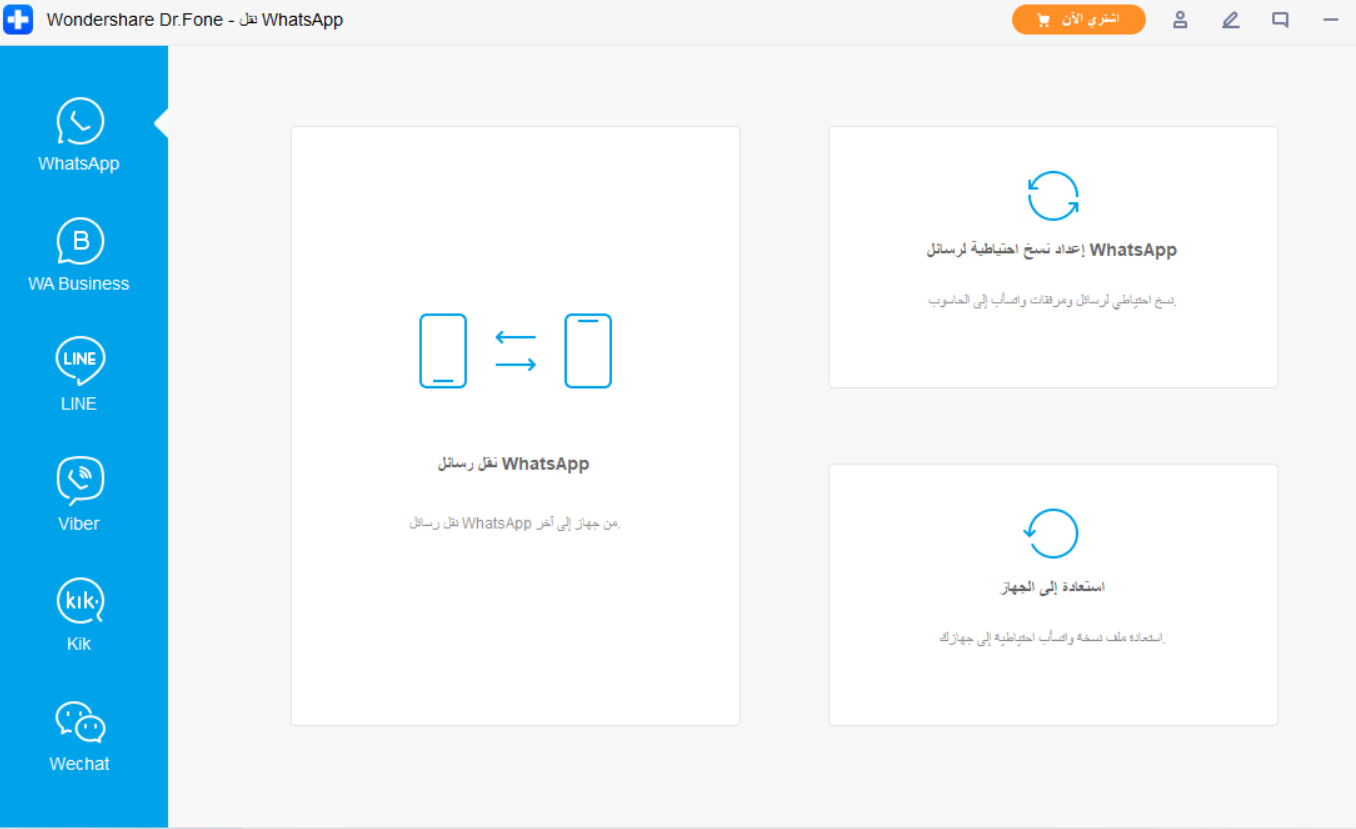Select the WhatsApp sidebar icon
1356x829 pixels.
point(80,122)
